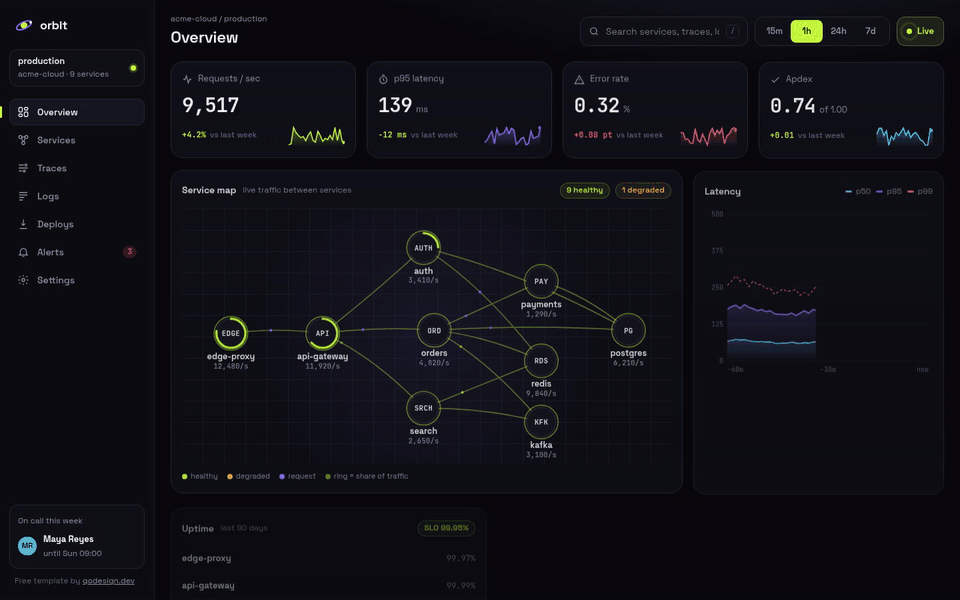Click the 9 healthy status pill
This screenshot has height=600, width=960.
(x=585, y=190)
